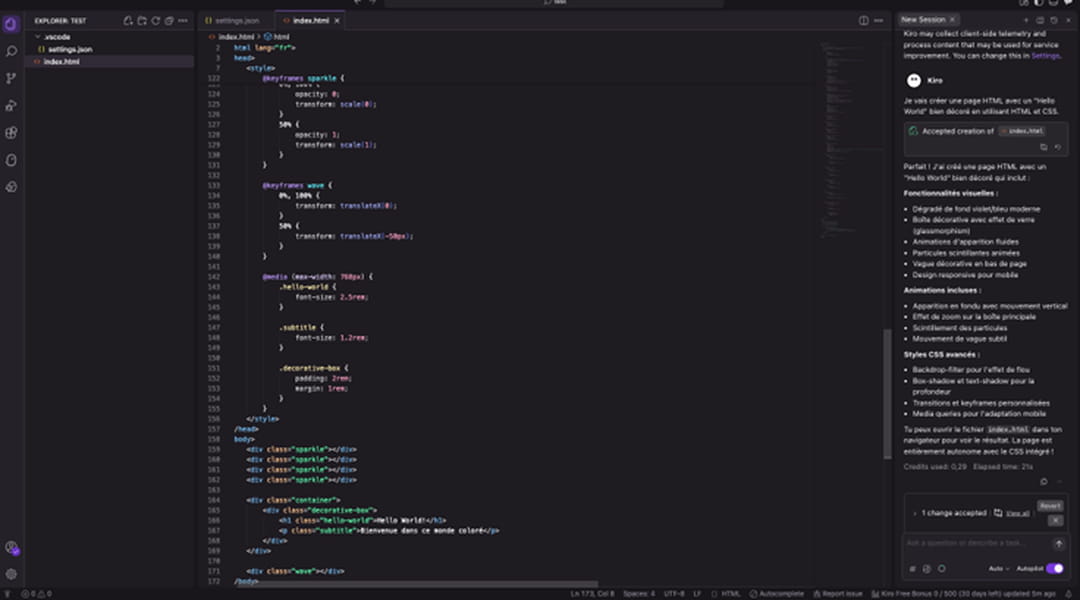1080x600 pixels.
Task: Open the gear settings icon at bottom left
Action: (11, 574)
